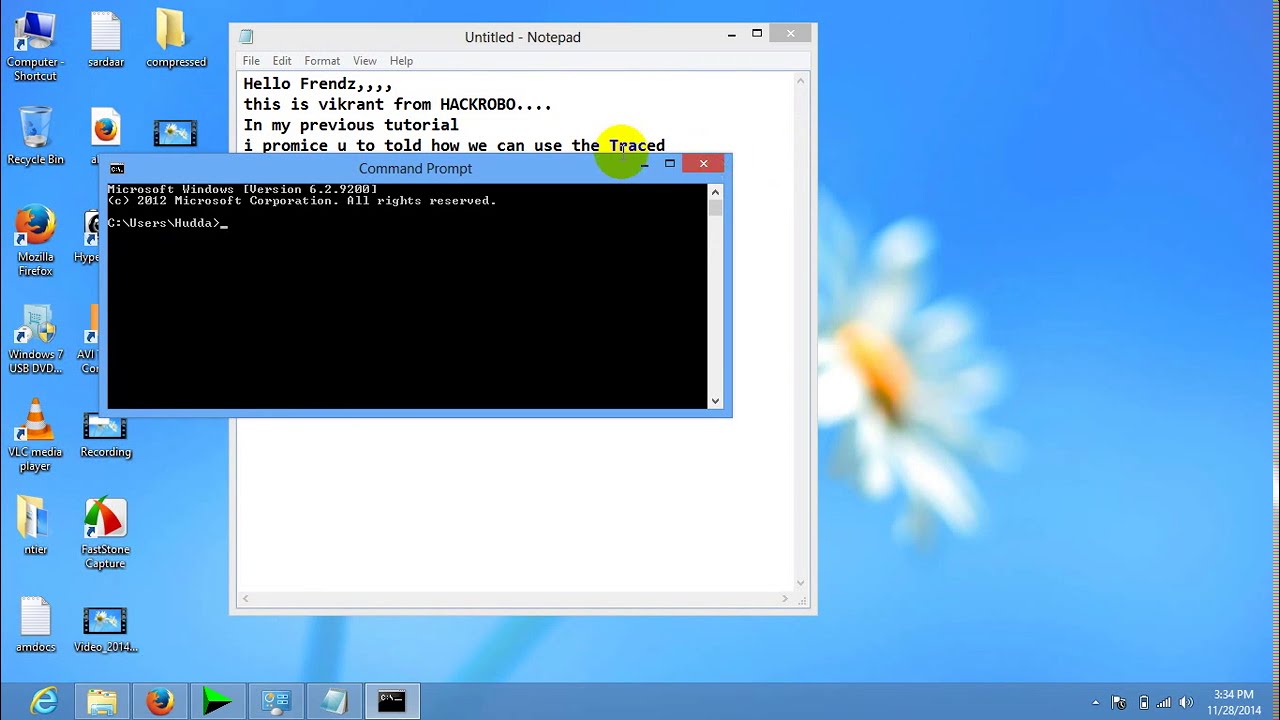Click the green arrow taskbar icon
This screenshot has height=720, width=1280.
pos(218,701)
